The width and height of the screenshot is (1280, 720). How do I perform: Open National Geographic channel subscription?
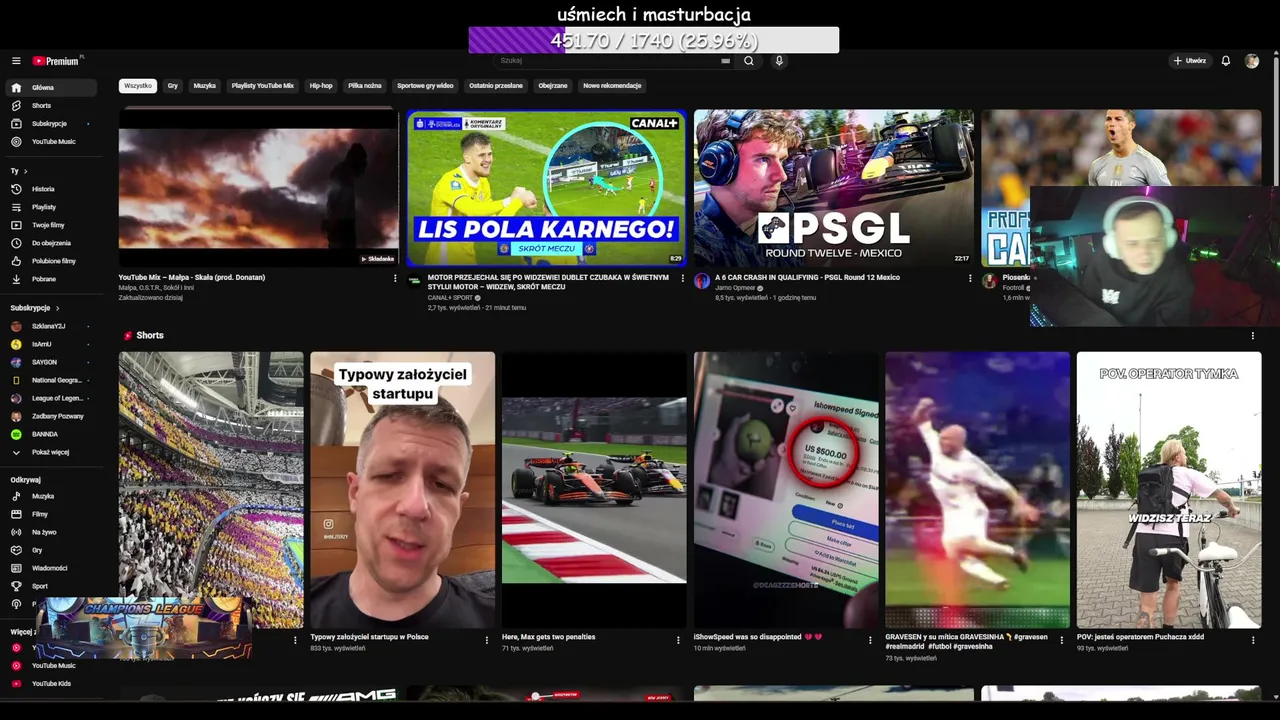53,380
